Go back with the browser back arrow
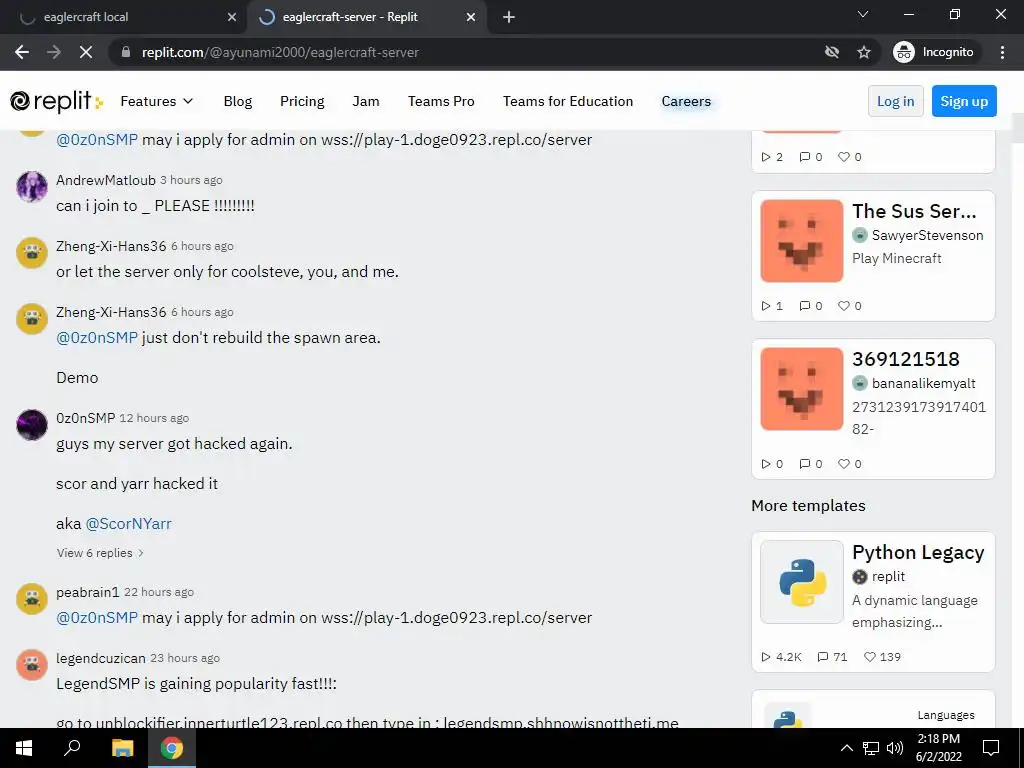 [22, 52]
